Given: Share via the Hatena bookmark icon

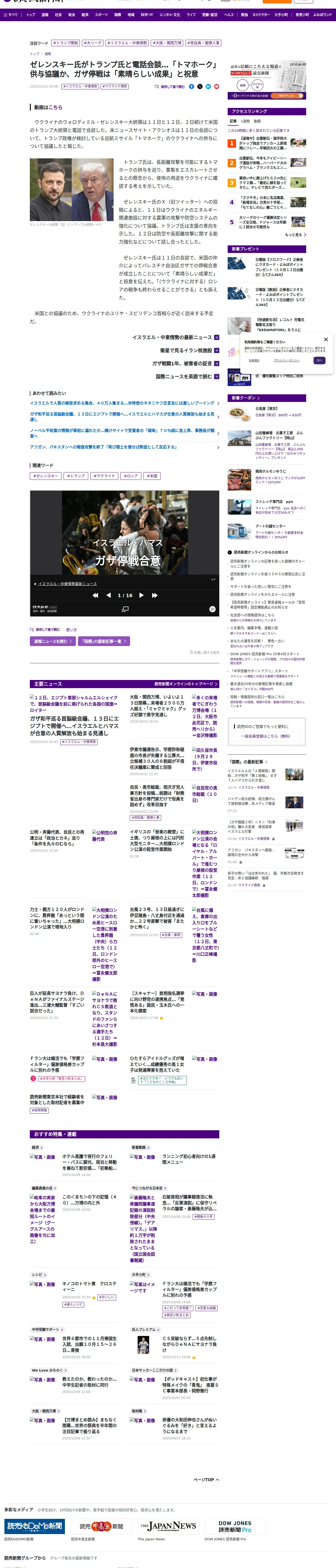Looking at the screenshot, I should [208, 87].
